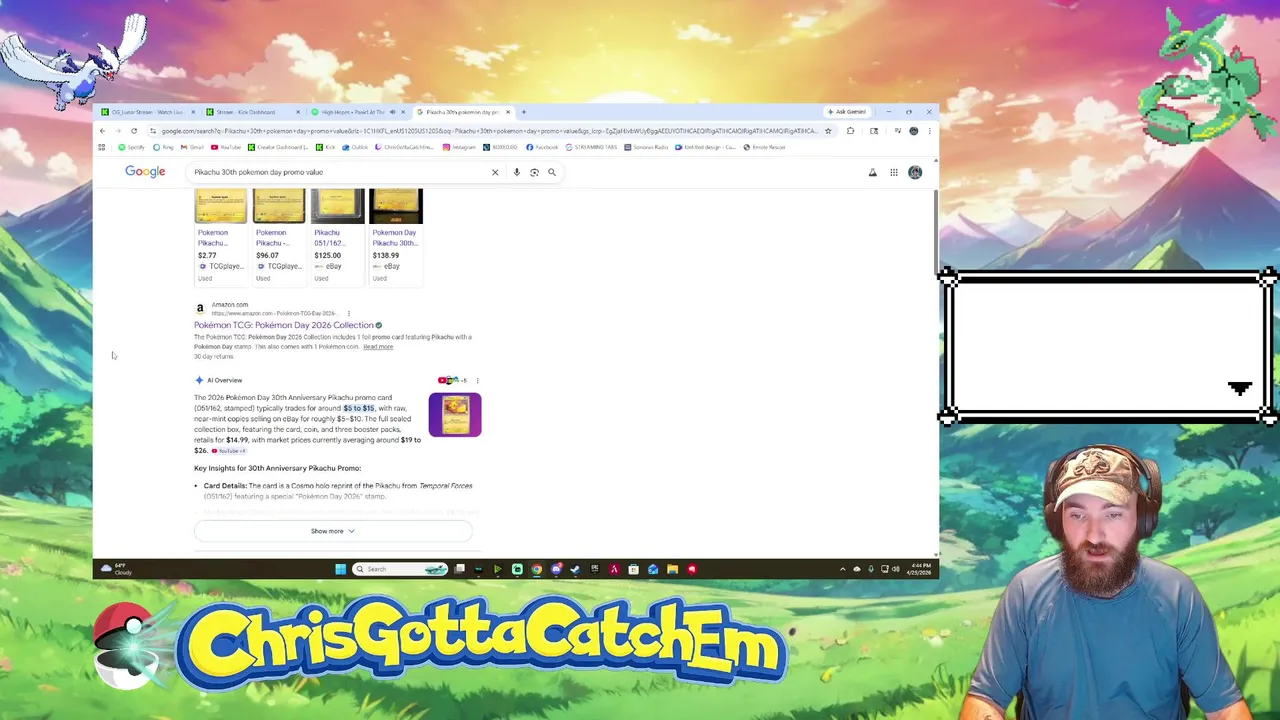Click the Google search text field
Image resolution: width=1280 pixels, height=720 pixels.
pos(340,172)
